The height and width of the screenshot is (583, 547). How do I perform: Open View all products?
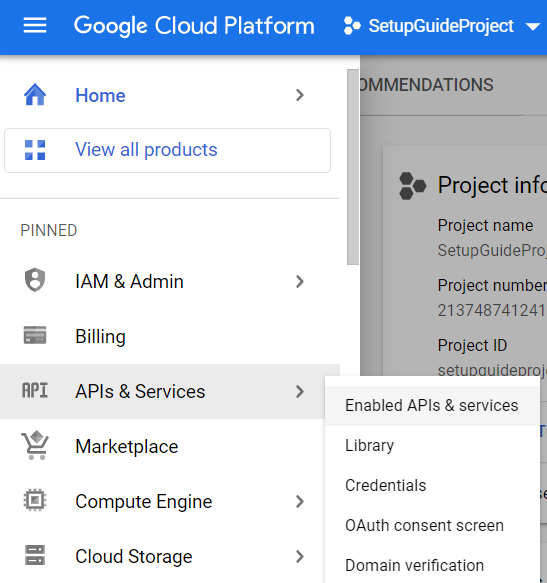[x=167, y=150]
